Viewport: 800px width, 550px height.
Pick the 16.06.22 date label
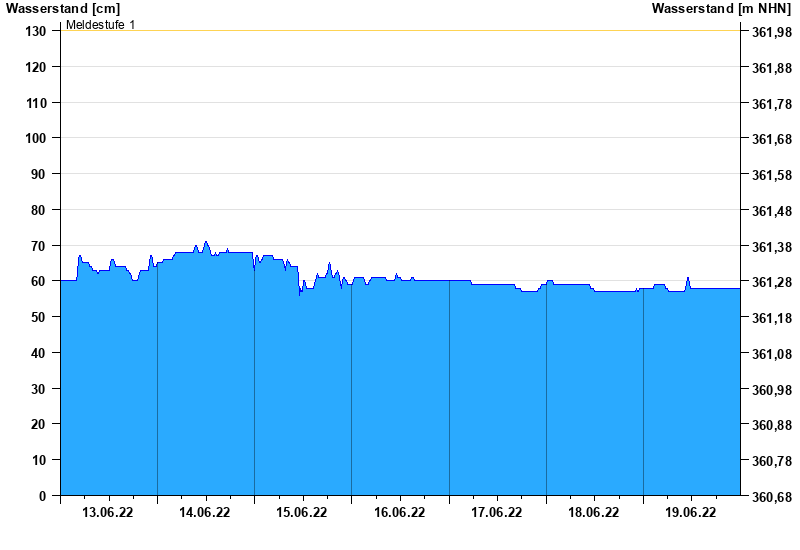pyautogui.click(x=399, y=513)
